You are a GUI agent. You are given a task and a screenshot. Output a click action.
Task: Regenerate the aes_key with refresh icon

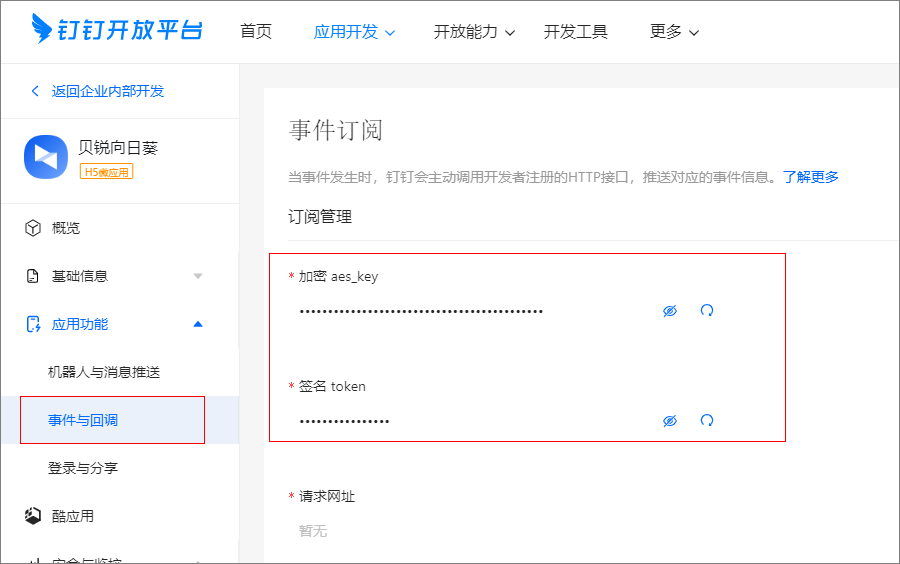click(707, 311)
